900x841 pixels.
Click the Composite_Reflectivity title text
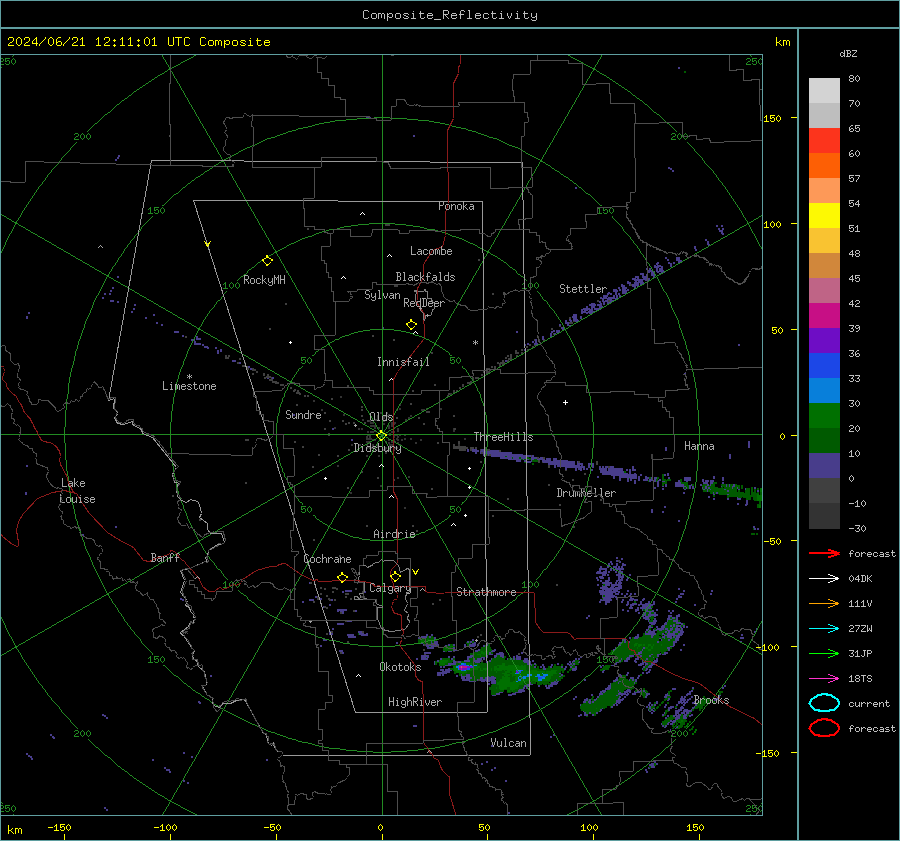coord(449,15)
